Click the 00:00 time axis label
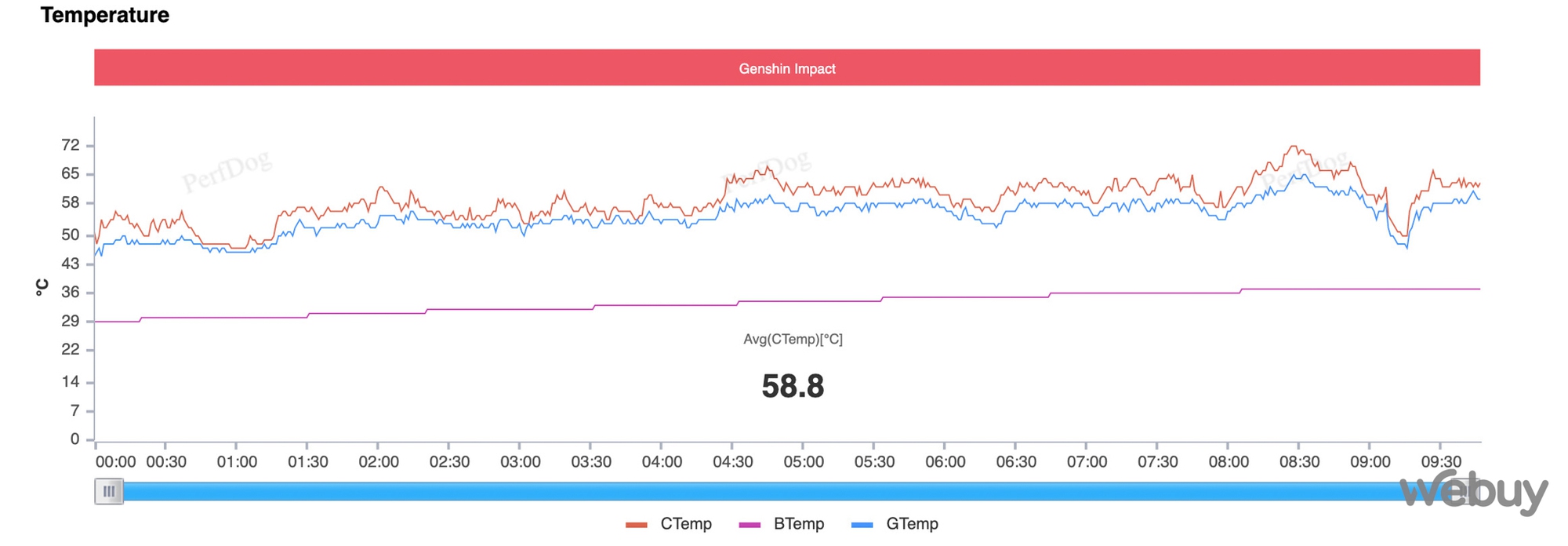This screenshot has height=546, width=1568. point(115,462)
